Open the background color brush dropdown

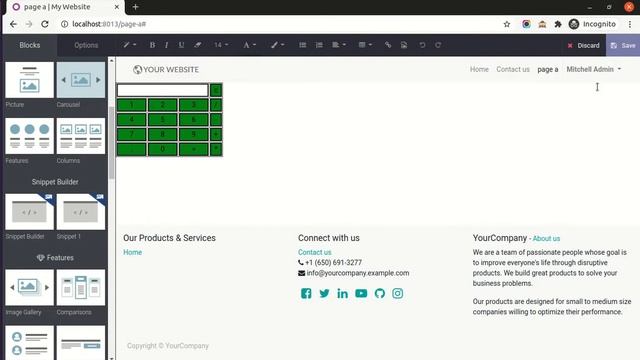click(x=278, y=45)
